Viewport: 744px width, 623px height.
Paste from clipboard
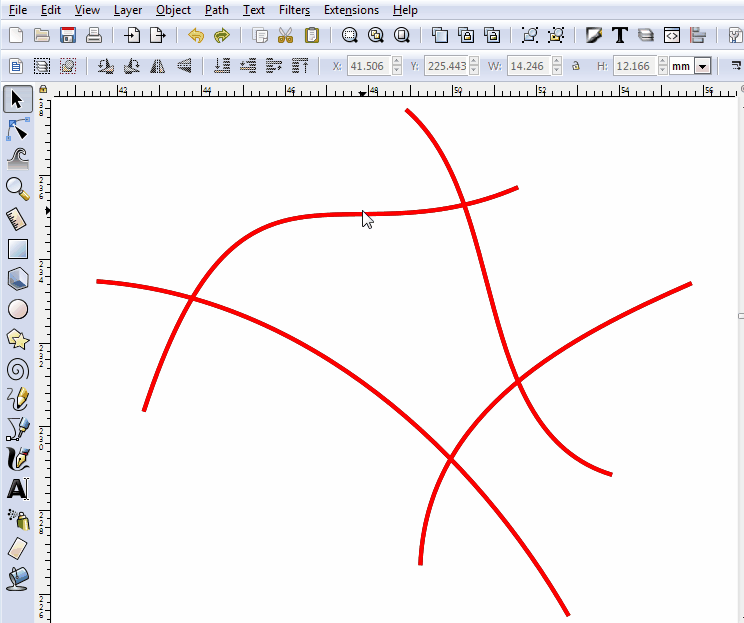click(x=312, y=36)
